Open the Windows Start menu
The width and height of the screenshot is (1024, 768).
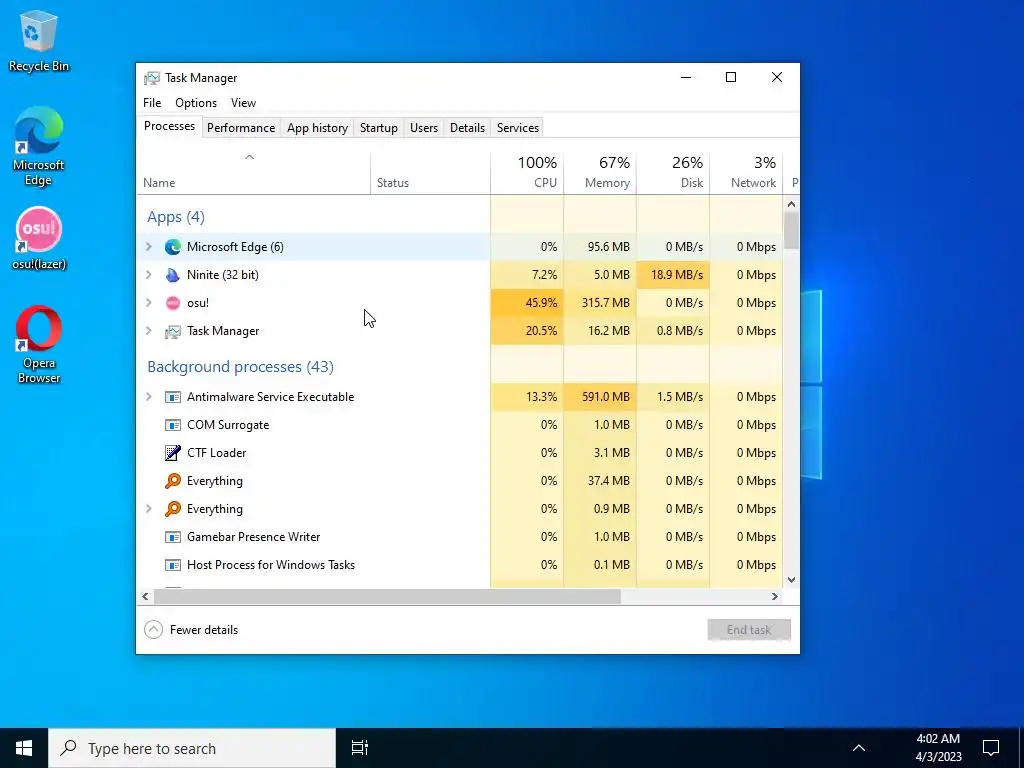(24, 748)
